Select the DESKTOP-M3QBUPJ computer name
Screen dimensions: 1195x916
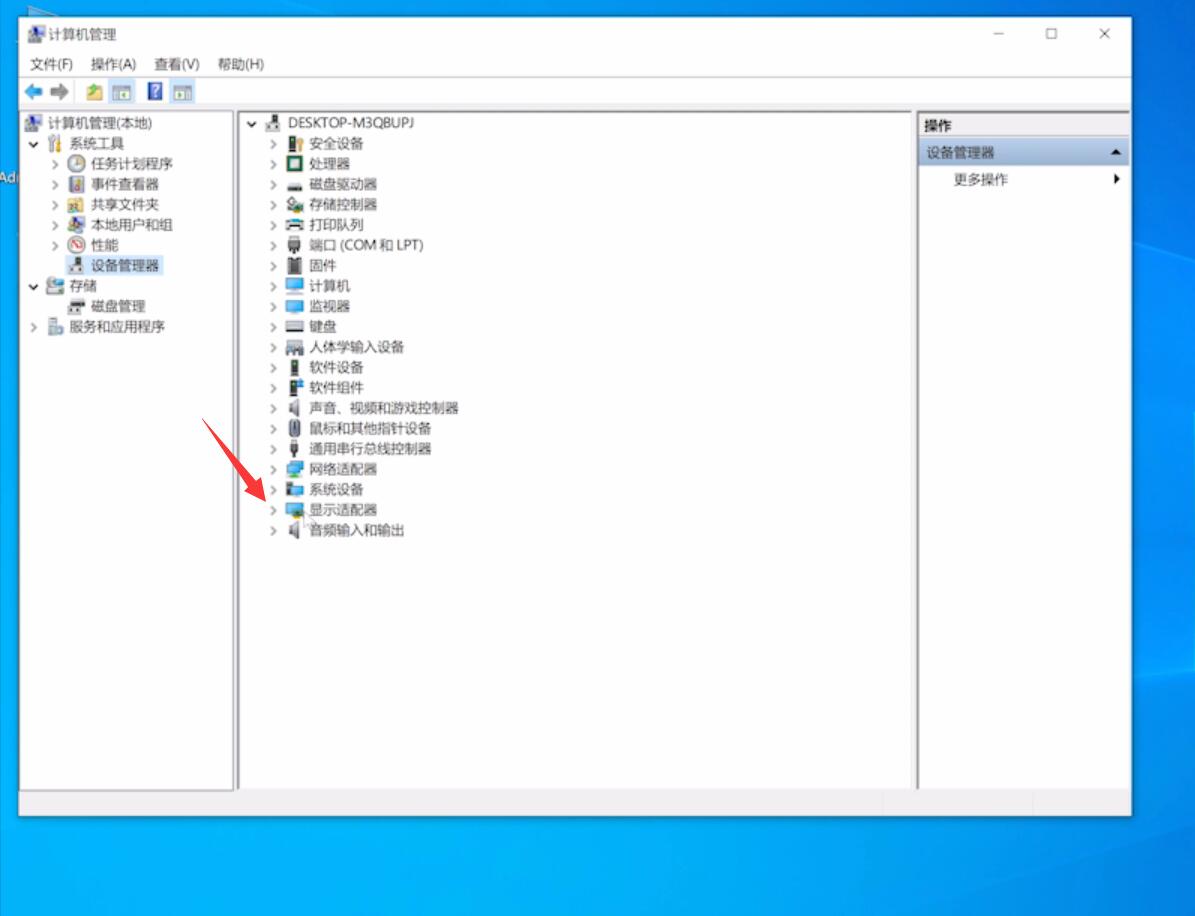click(351, 123)
